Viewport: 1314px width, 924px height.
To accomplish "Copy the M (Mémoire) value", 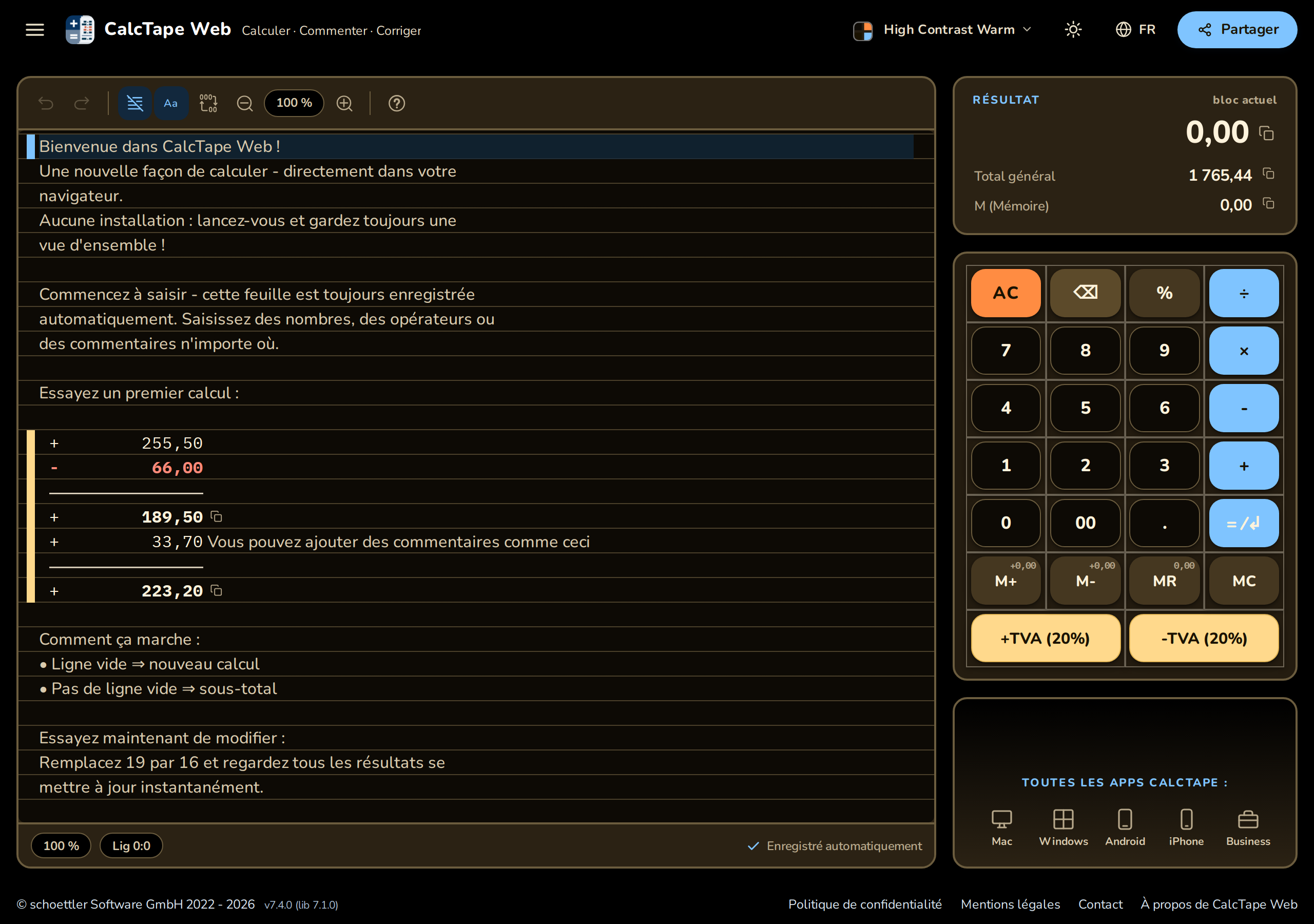I will (1268, 203).
